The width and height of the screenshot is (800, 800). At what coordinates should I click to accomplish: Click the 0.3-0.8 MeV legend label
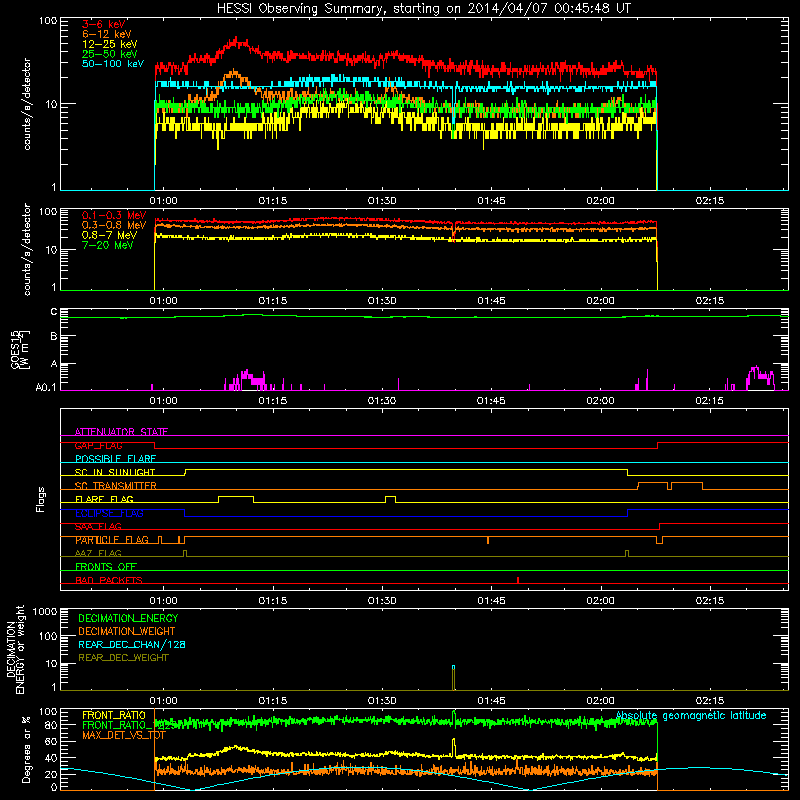tap(114, 225)
